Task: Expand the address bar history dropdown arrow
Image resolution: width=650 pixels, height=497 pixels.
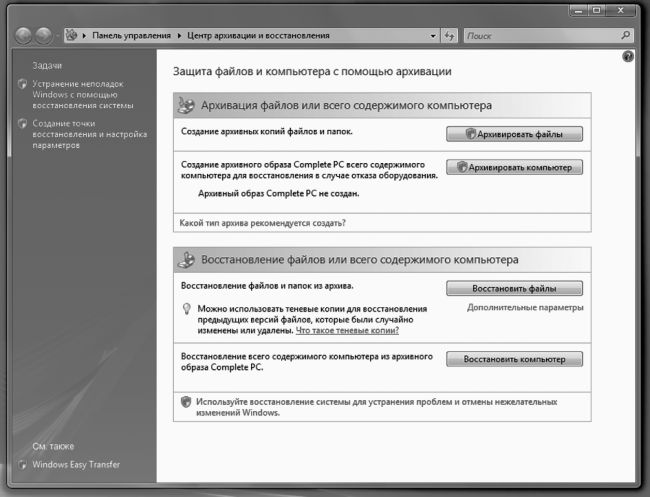Action: [434, 36]
